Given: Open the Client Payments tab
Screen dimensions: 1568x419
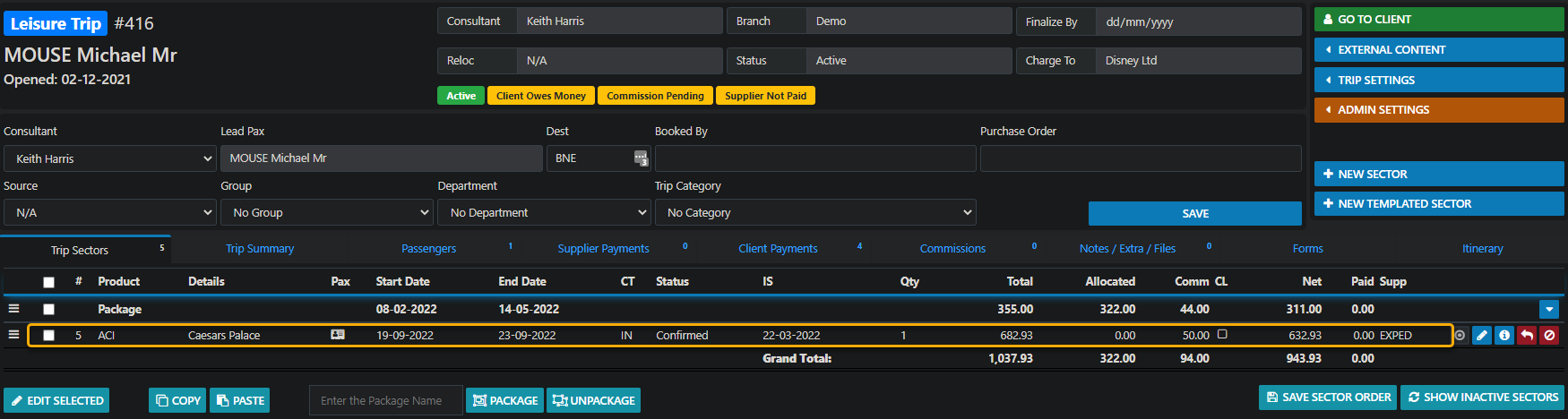Looking at the screenshot, I should tap(778, 249).
